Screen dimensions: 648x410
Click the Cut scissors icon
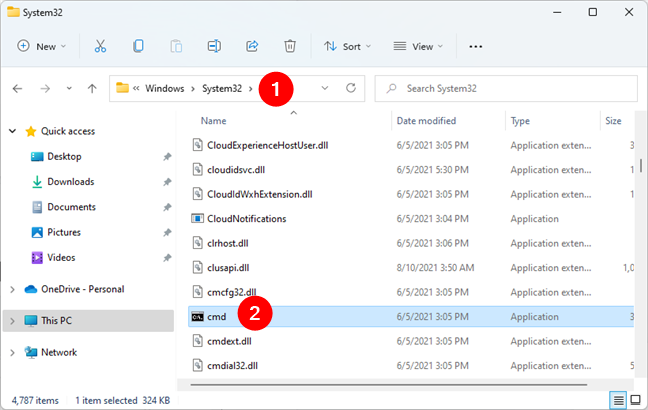point(100,46)
